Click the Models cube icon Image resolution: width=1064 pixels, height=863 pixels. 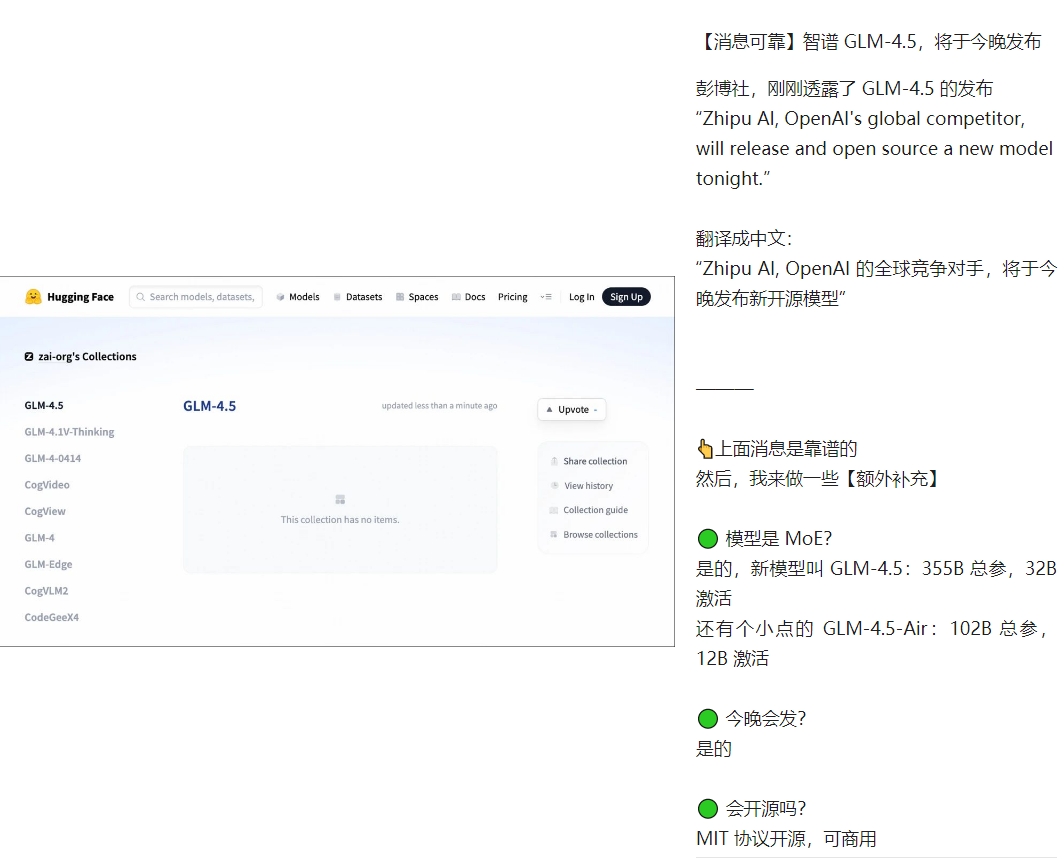tap(280, 297)
